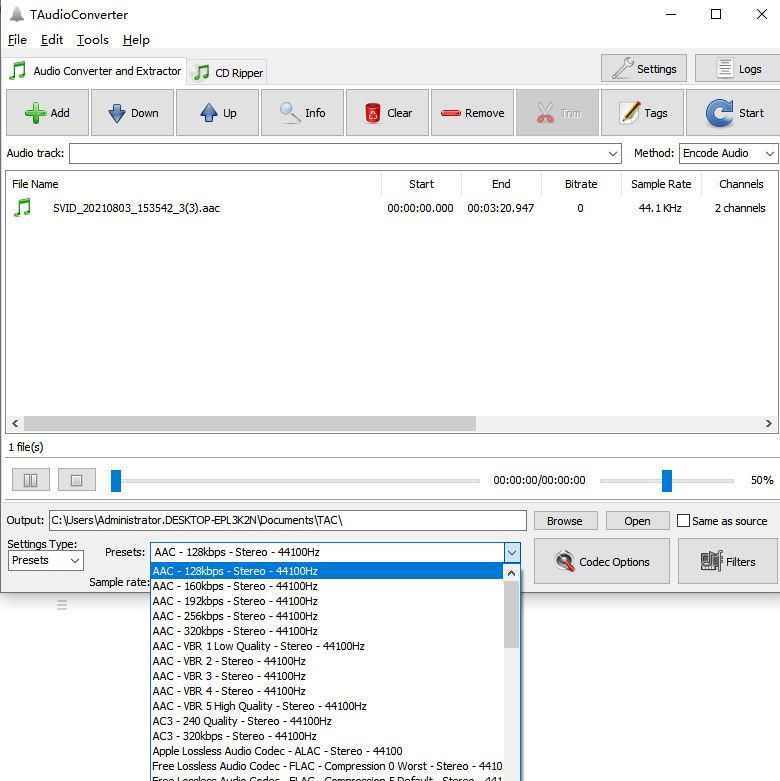Select file SVID_20210803_153542_3(3).aac
Viewport: 780px width, 781px height.
pyautogui.click(x=136, y=208)
